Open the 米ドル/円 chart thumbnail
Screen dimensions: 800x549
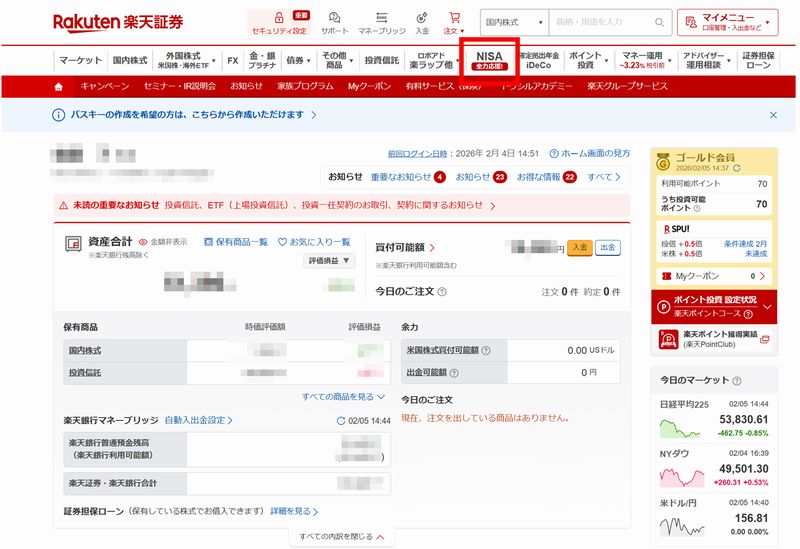click(681, 526)
